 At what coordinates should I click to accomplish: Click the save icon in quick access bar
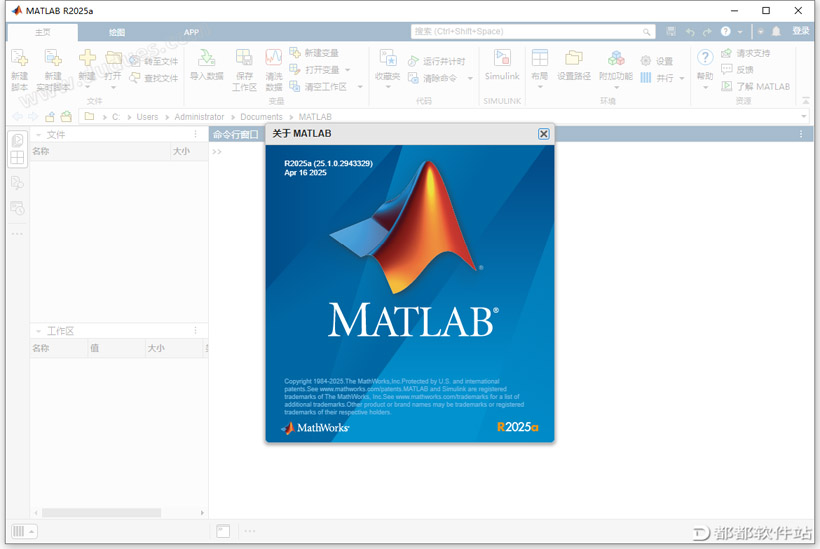click(x=671, y=31)
